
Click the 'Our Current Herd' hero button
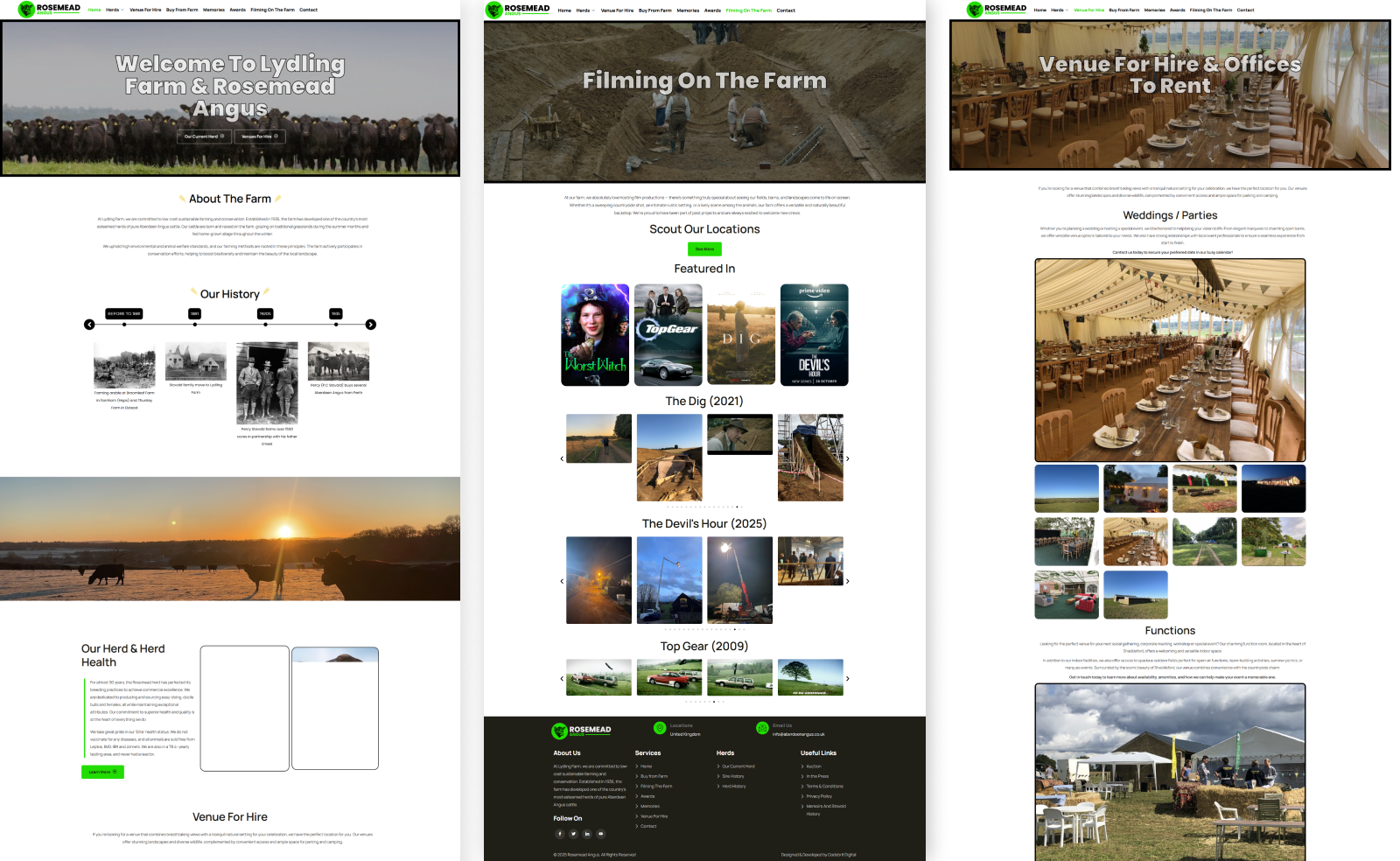point(205,136)
